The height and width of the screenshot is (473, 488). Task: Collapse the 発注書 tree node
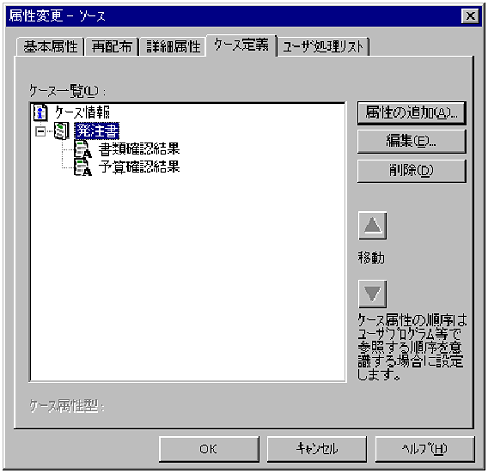[40, 131]
